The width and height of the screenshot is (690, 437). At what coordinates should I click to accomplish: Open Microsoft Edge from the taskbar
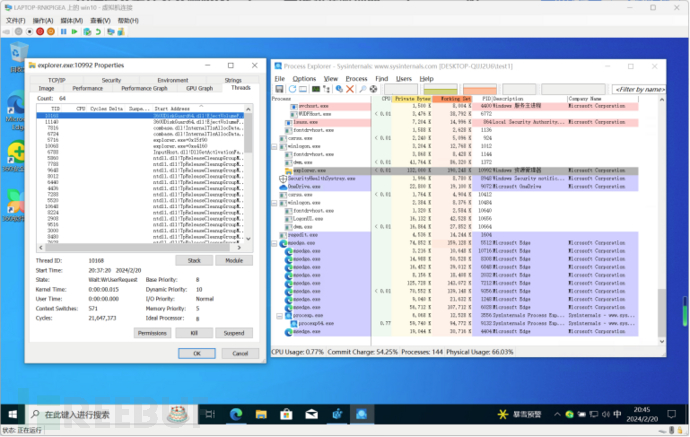237,413
